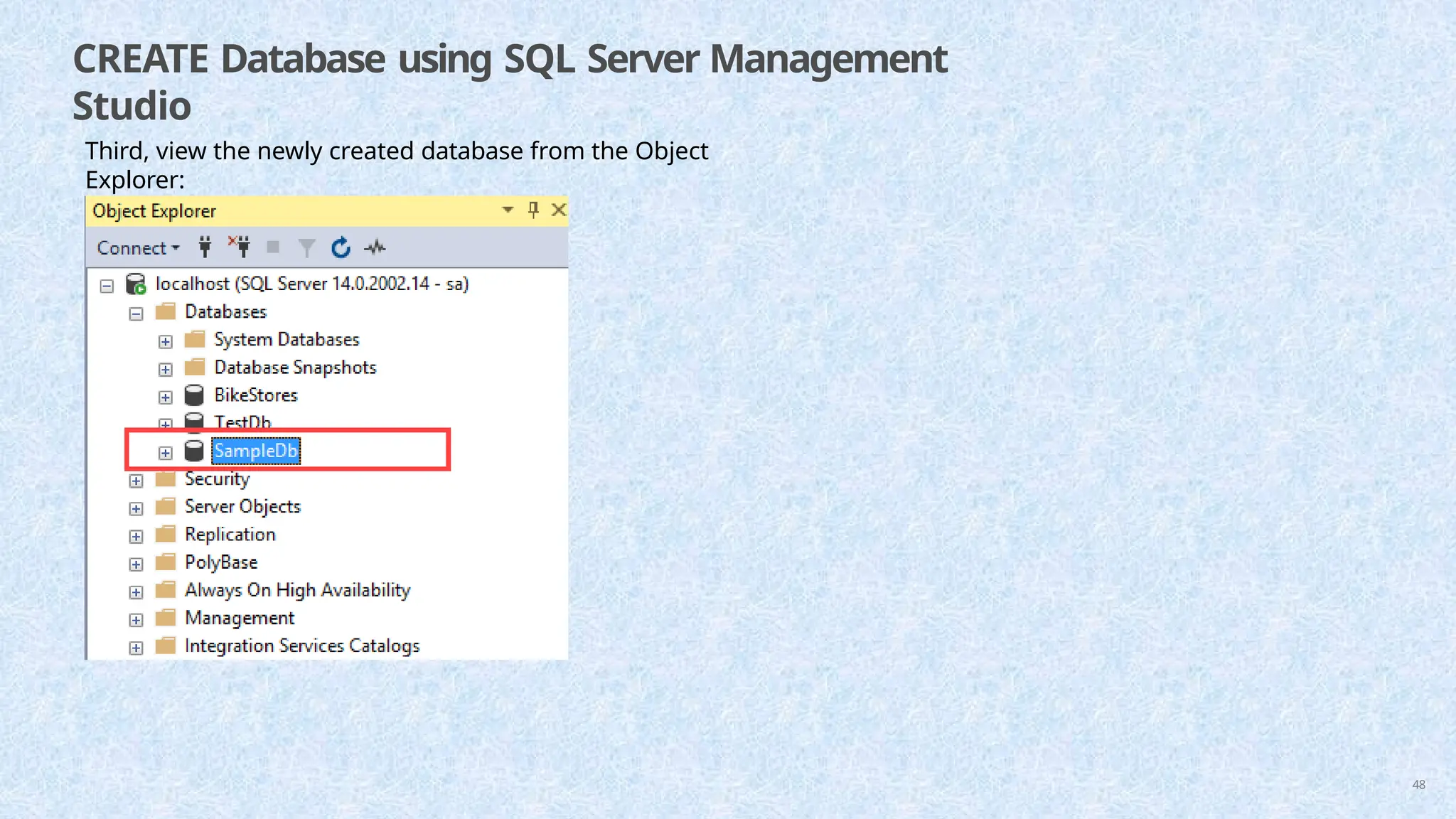This screenshot has height=819, width=1456.
Task: Expand the Replication folder node
Action: click(136, 536)
